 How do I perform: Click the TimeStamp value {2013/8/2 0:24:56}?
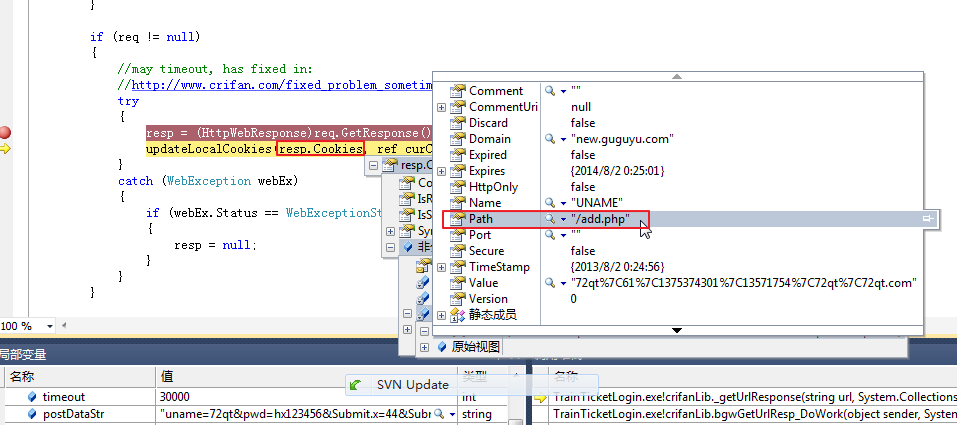(x=618, y=267)
